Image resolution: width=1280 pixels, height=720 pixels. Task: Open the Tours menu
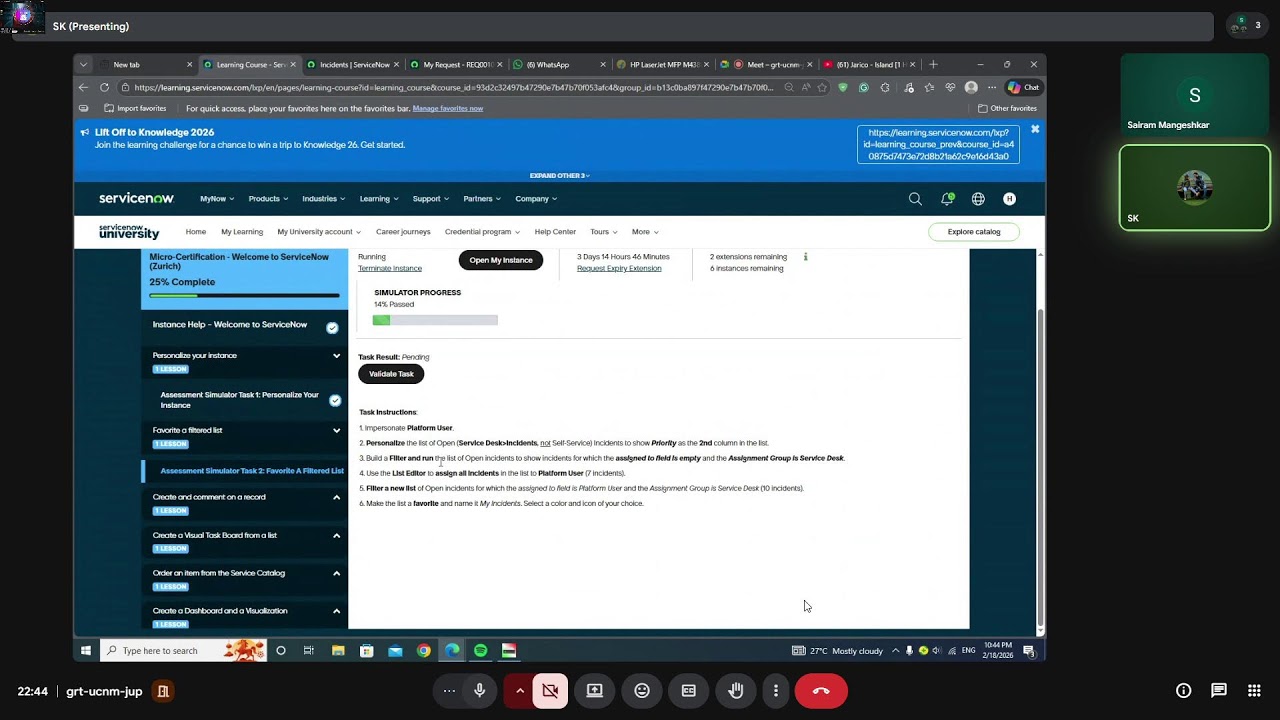click(x=603, y=232)
